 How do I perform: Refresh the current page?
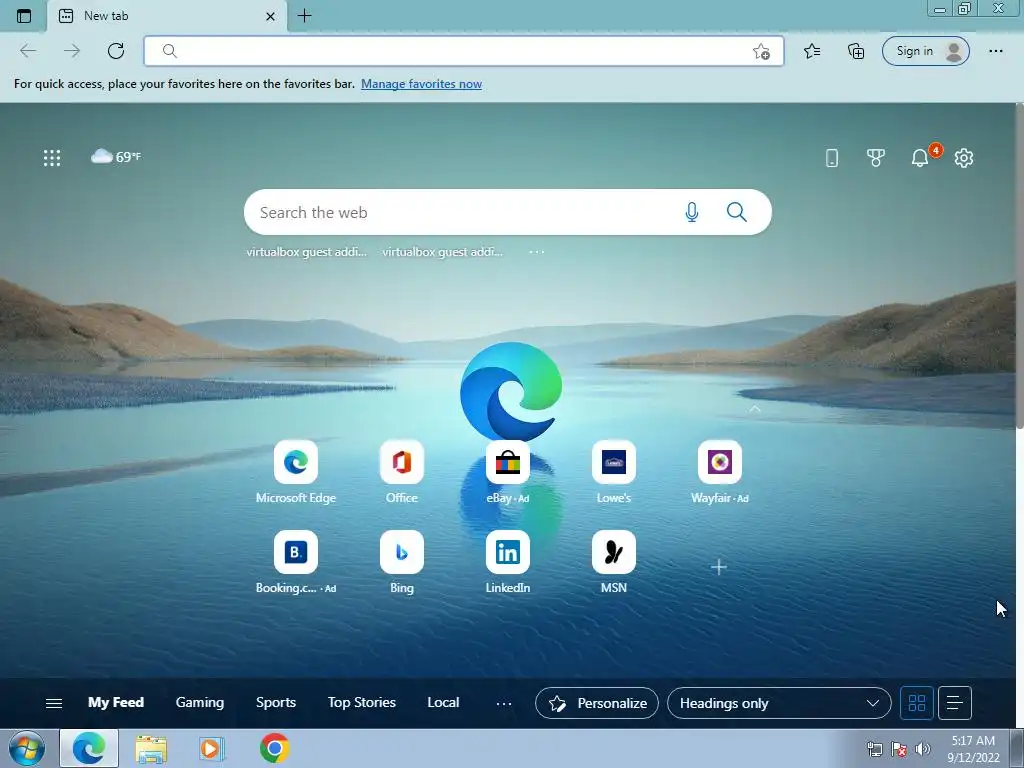click(x=116, y=51)
